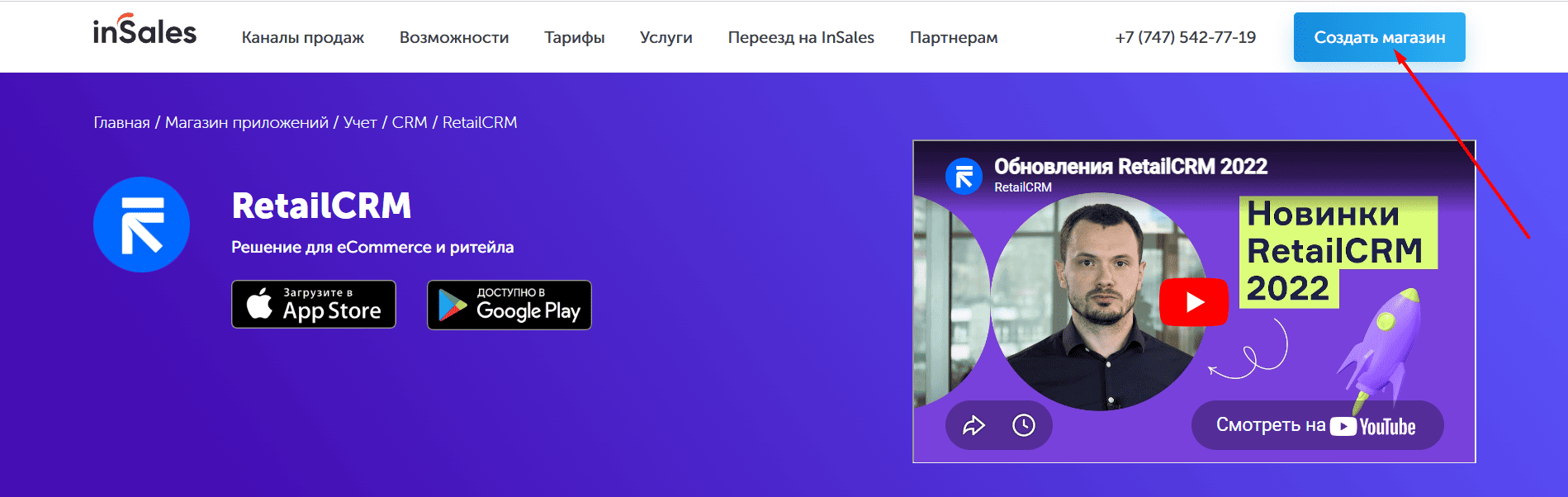Open the Возможности menu
Screen dimensions: 1568x497
click(454, 38)
